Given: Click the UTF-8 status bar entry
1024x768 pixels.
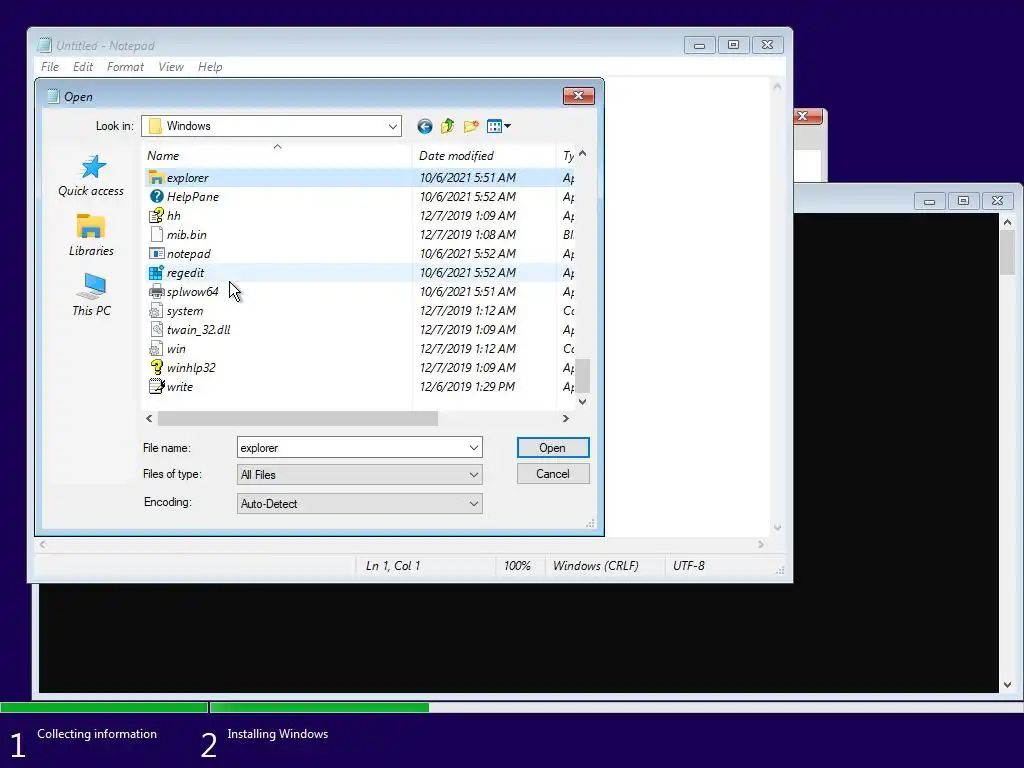Looking at the screenshot, I should (688, 566).
